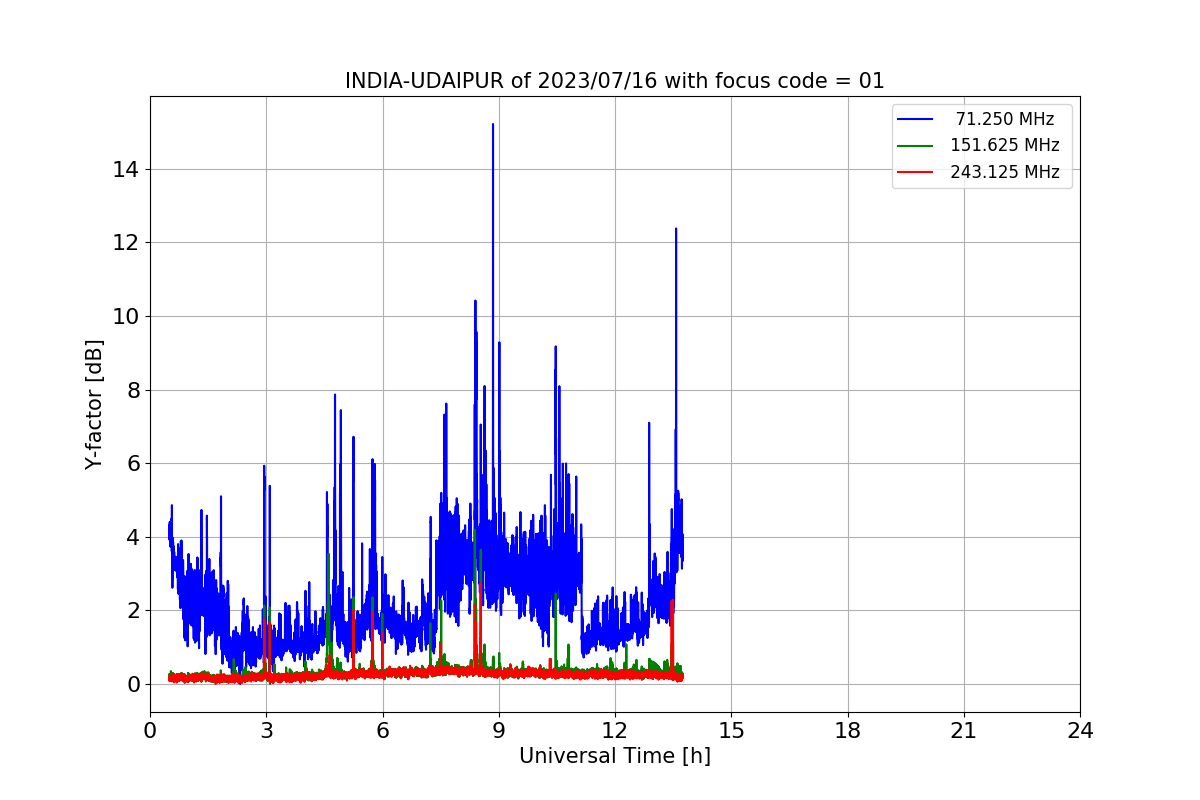This screenshot has height=800, width=1200.
Task: Click y-axis tick label 4
Action: 133,537
